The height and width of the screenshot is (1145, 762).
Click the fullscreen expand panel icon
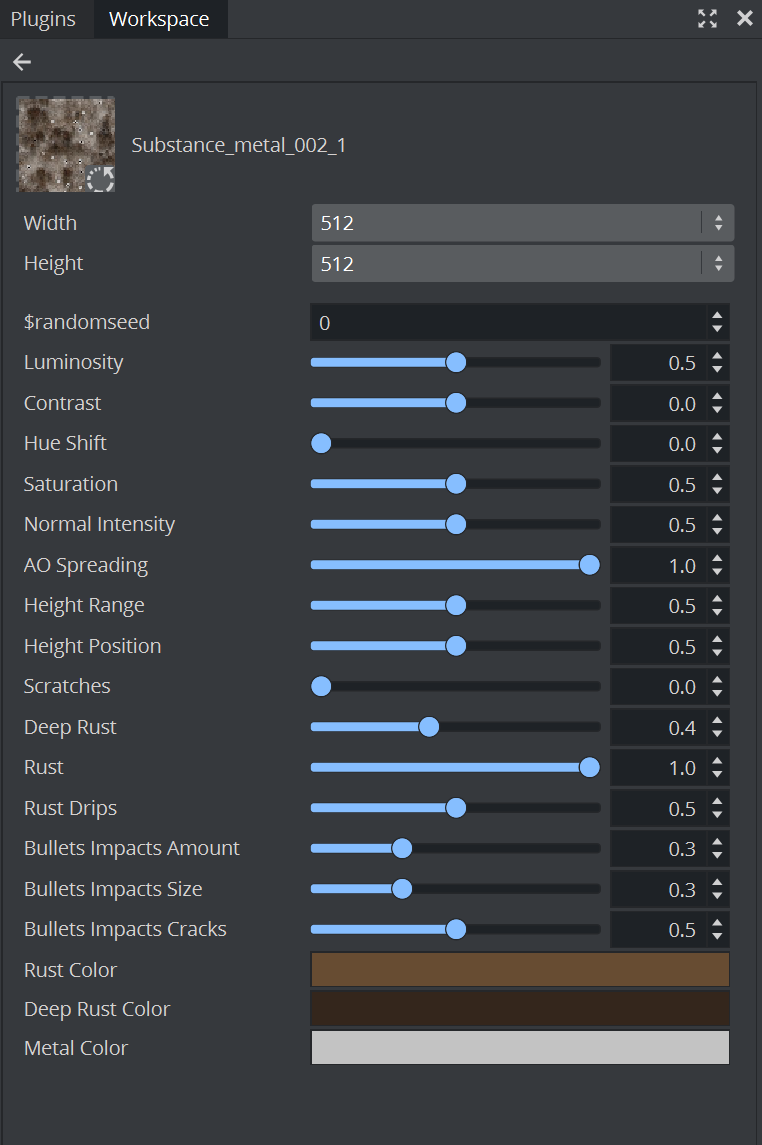click(x=707, y=18)
